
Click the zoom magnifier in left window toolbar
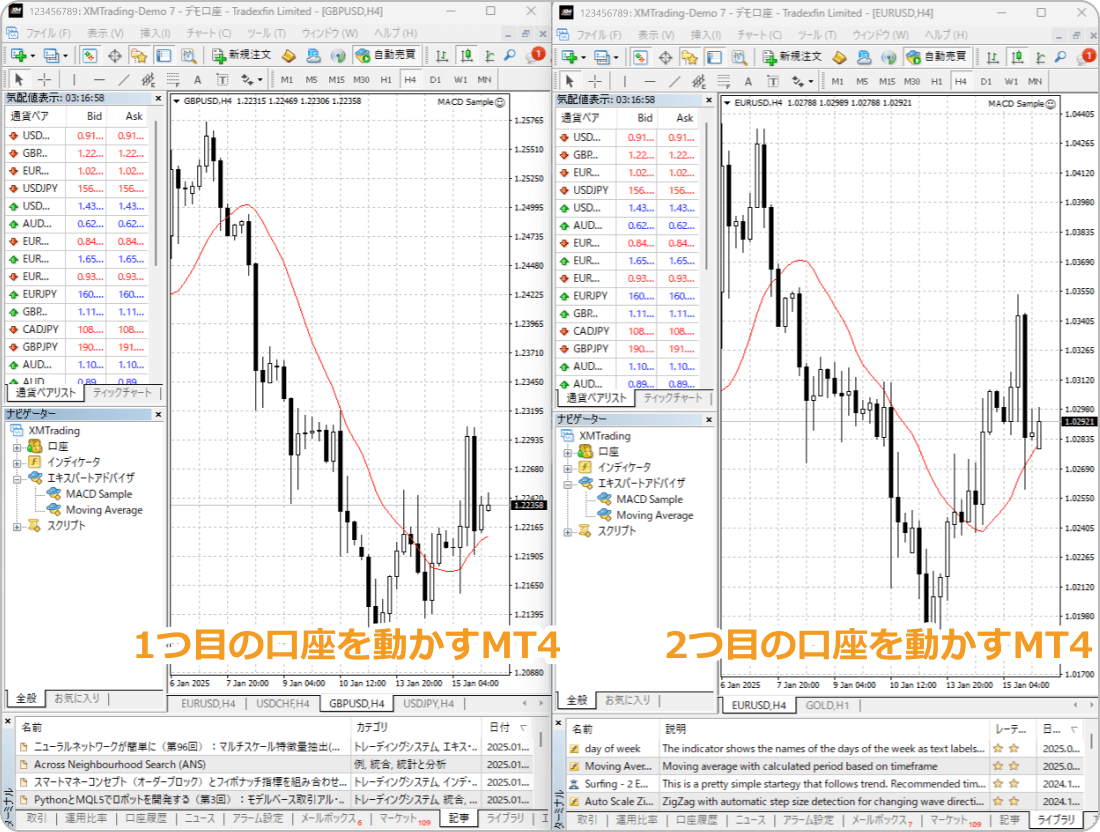tap(510, 55)
